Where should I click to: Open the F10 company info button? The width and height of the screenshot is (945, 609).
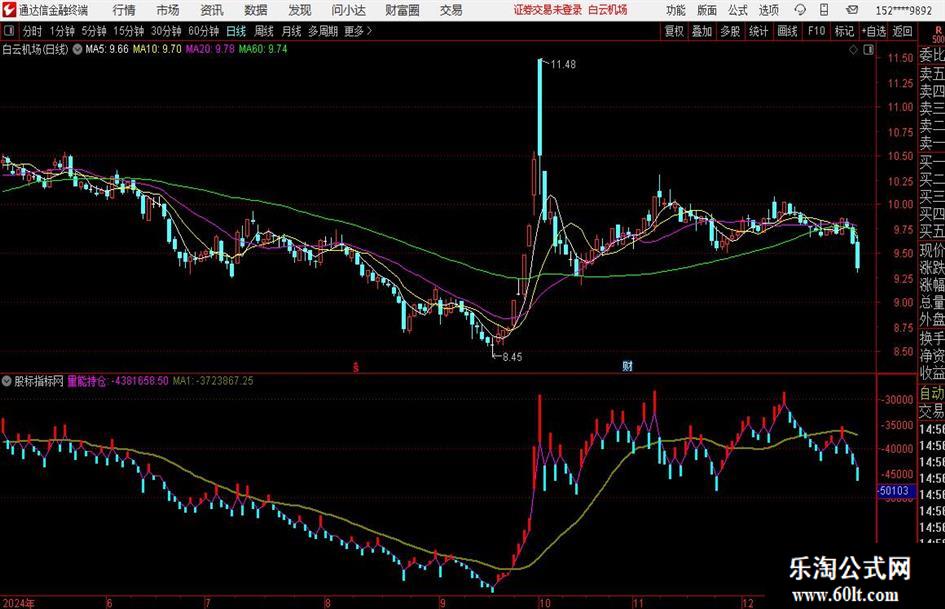(x=817, y=31)
